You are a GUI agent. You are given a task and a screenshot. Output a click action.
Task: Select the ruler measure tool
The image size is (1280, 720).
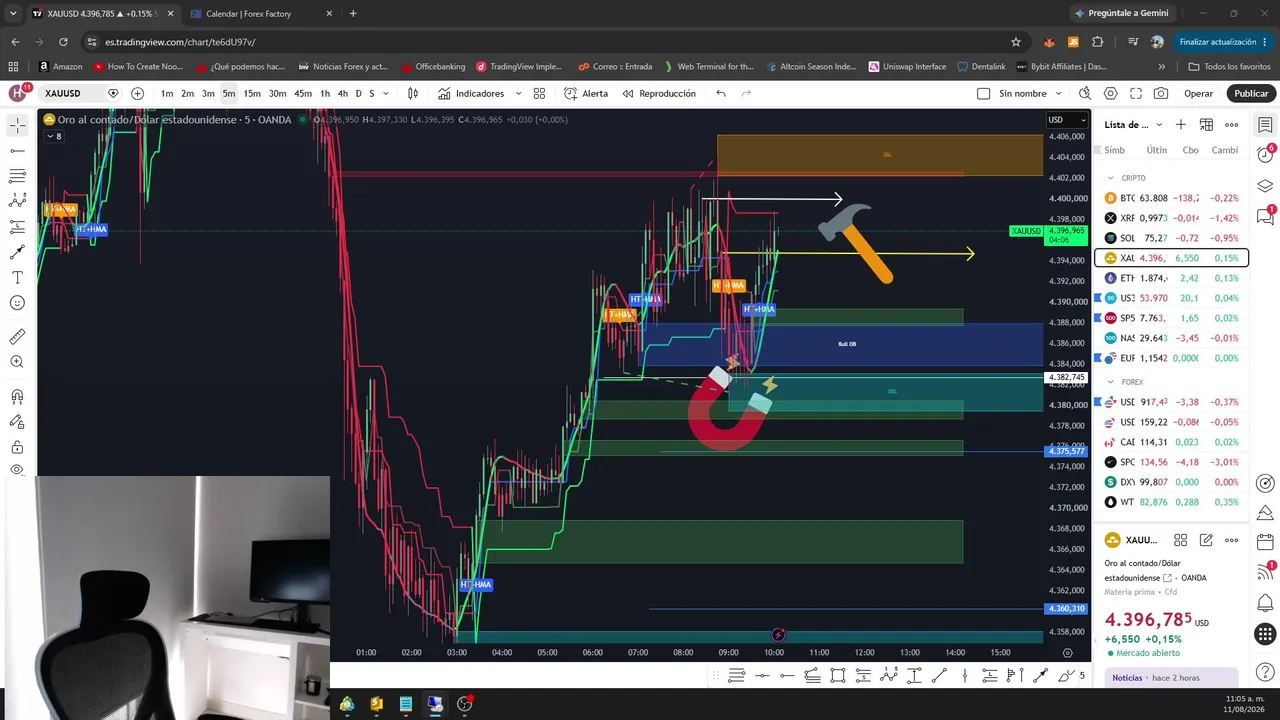click(17, 337)
